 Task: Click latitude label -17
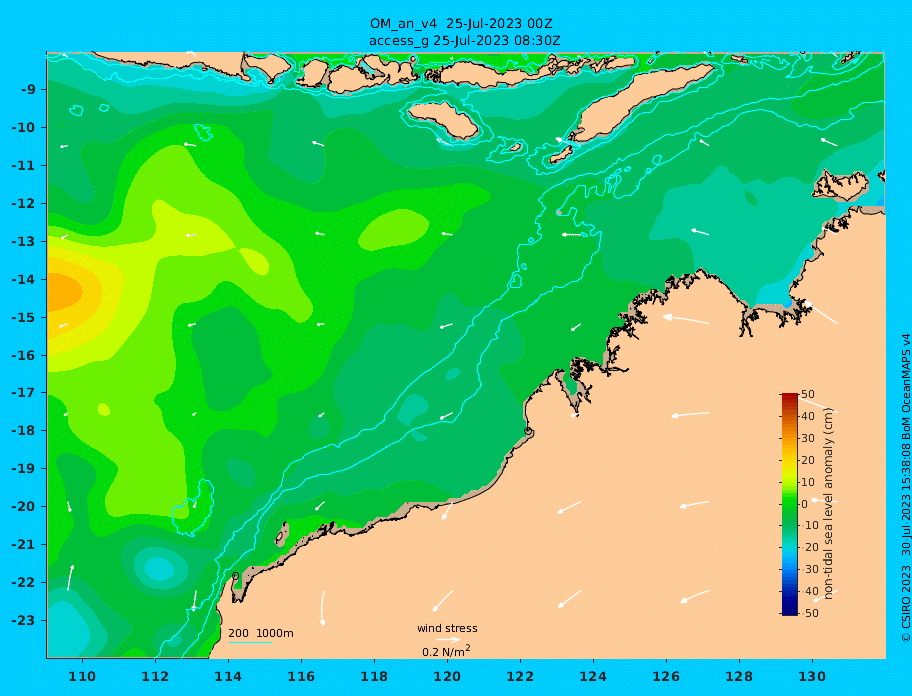[23, 392]
